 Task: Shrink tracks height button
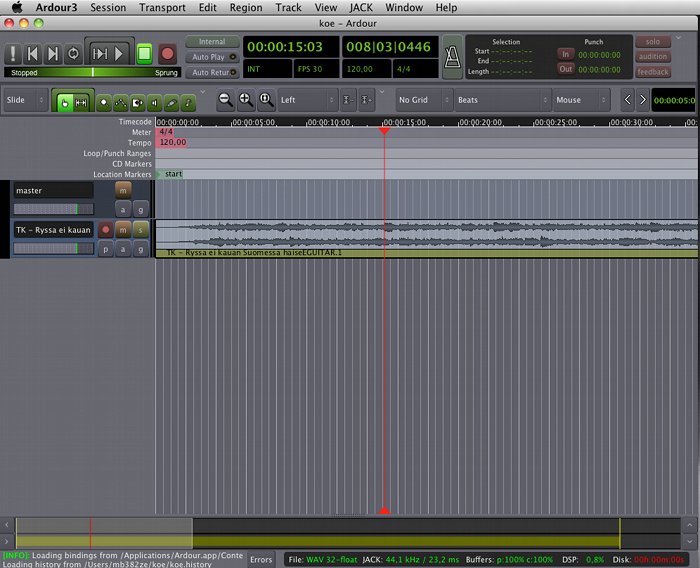(348, 100)
